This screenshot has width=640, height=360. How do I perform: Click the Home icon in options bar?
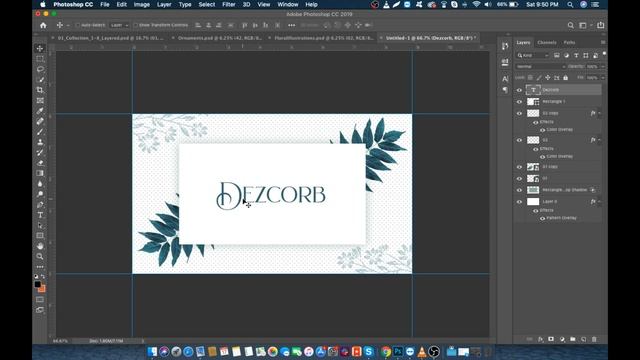(x=43, y=25)
